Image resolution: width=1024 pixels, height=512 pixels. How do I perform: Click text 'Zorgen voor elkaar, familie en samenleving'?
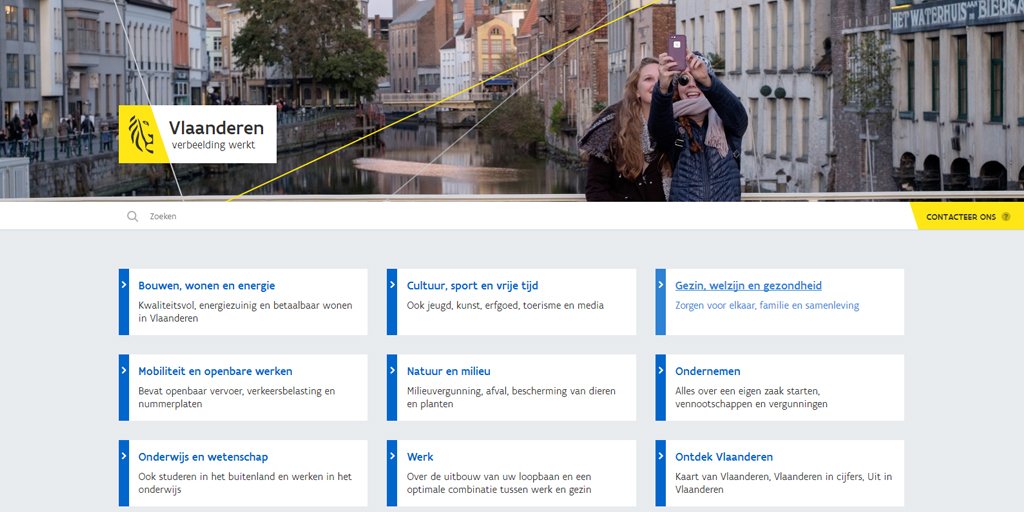click(x=767, y=305)
